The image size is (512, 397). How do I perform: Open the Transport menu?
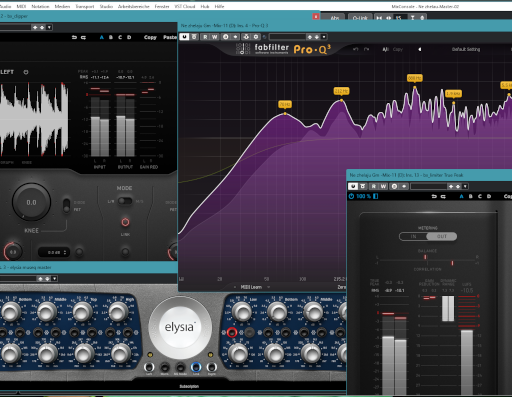click(85, 6)
